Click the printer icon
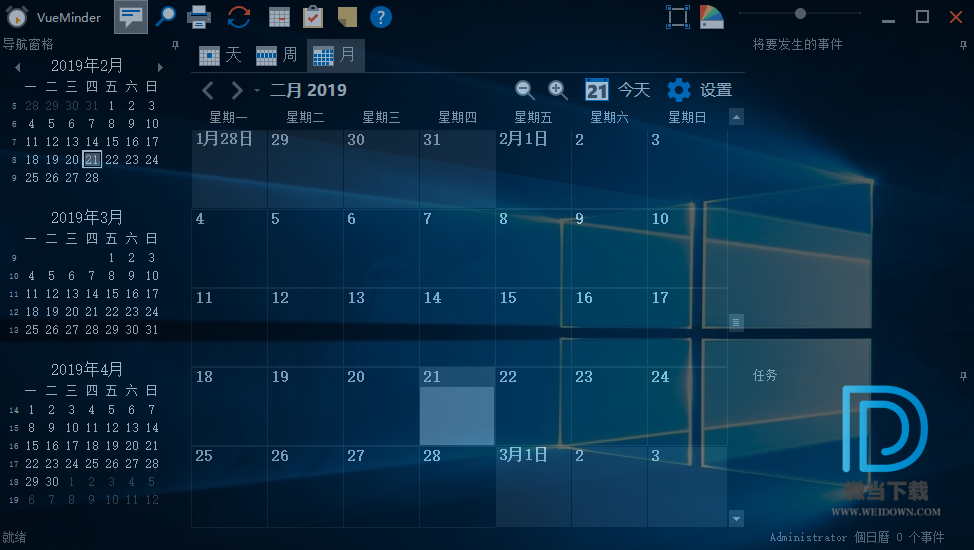 (199, 17)
